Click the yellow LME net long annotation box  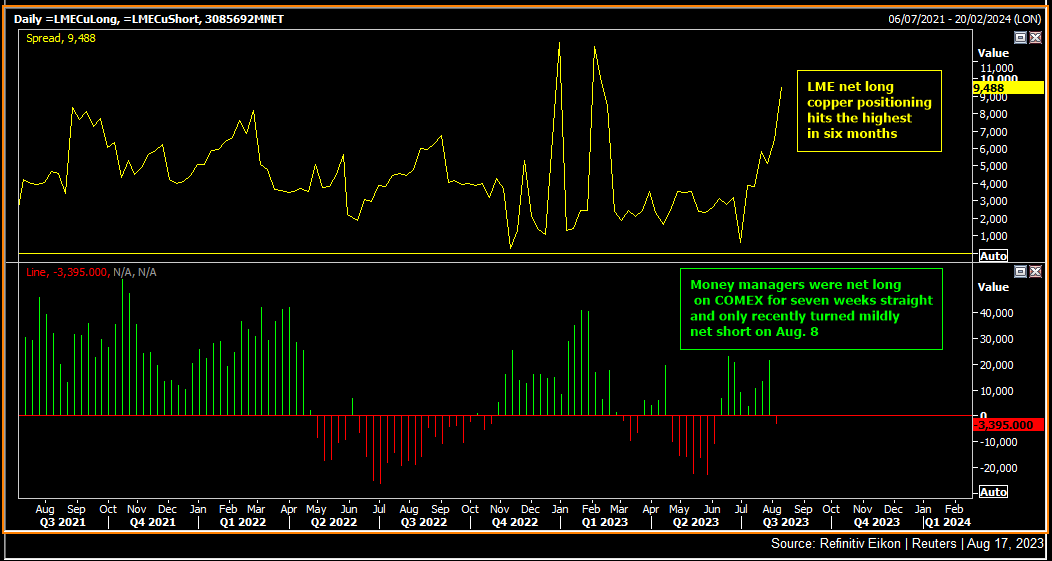869,110
